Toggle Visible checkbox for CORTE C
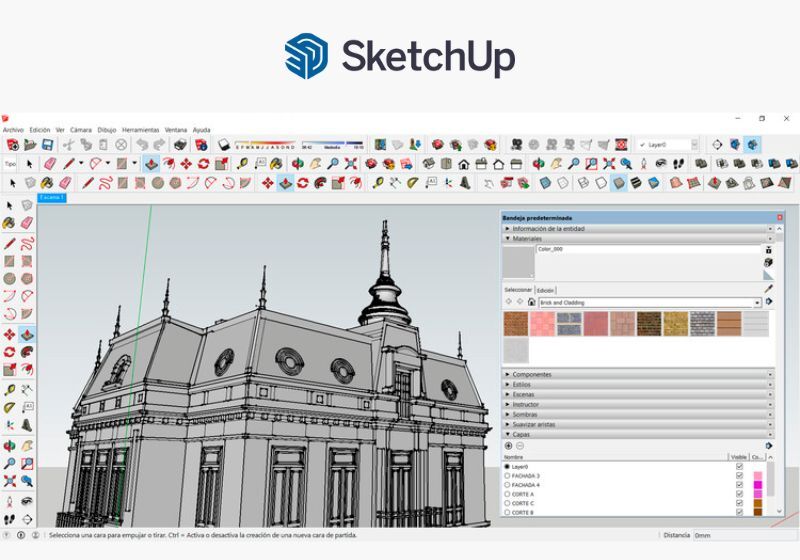 point(739,503)
